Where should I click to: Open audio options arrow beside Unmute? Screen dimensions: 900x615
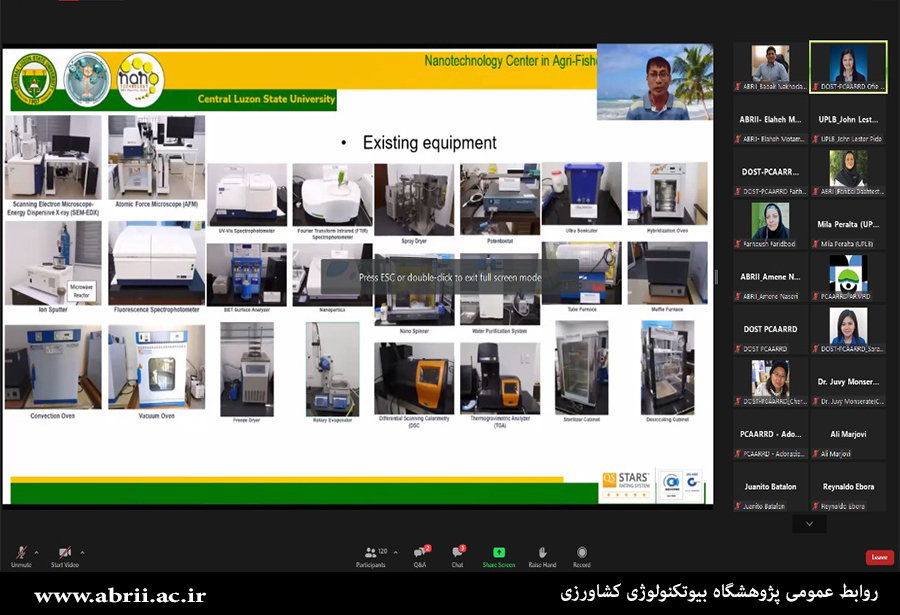[x=37, y=552]
